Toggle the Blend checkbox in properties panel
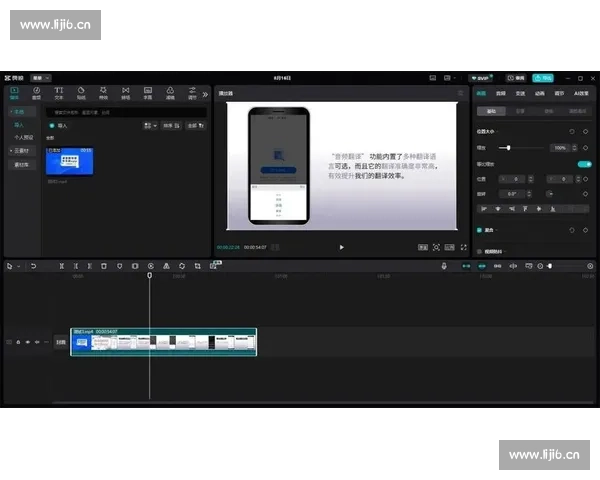 (x=480, y=230)
